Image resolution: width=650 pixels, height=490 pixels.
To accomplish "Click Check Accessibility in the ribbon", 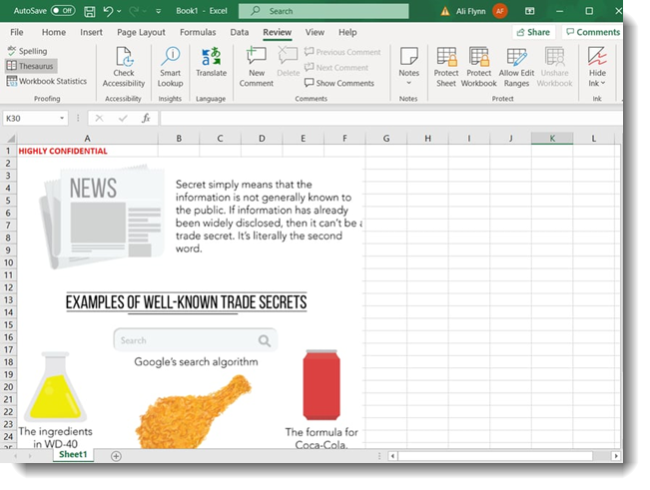I will point(123,65).
